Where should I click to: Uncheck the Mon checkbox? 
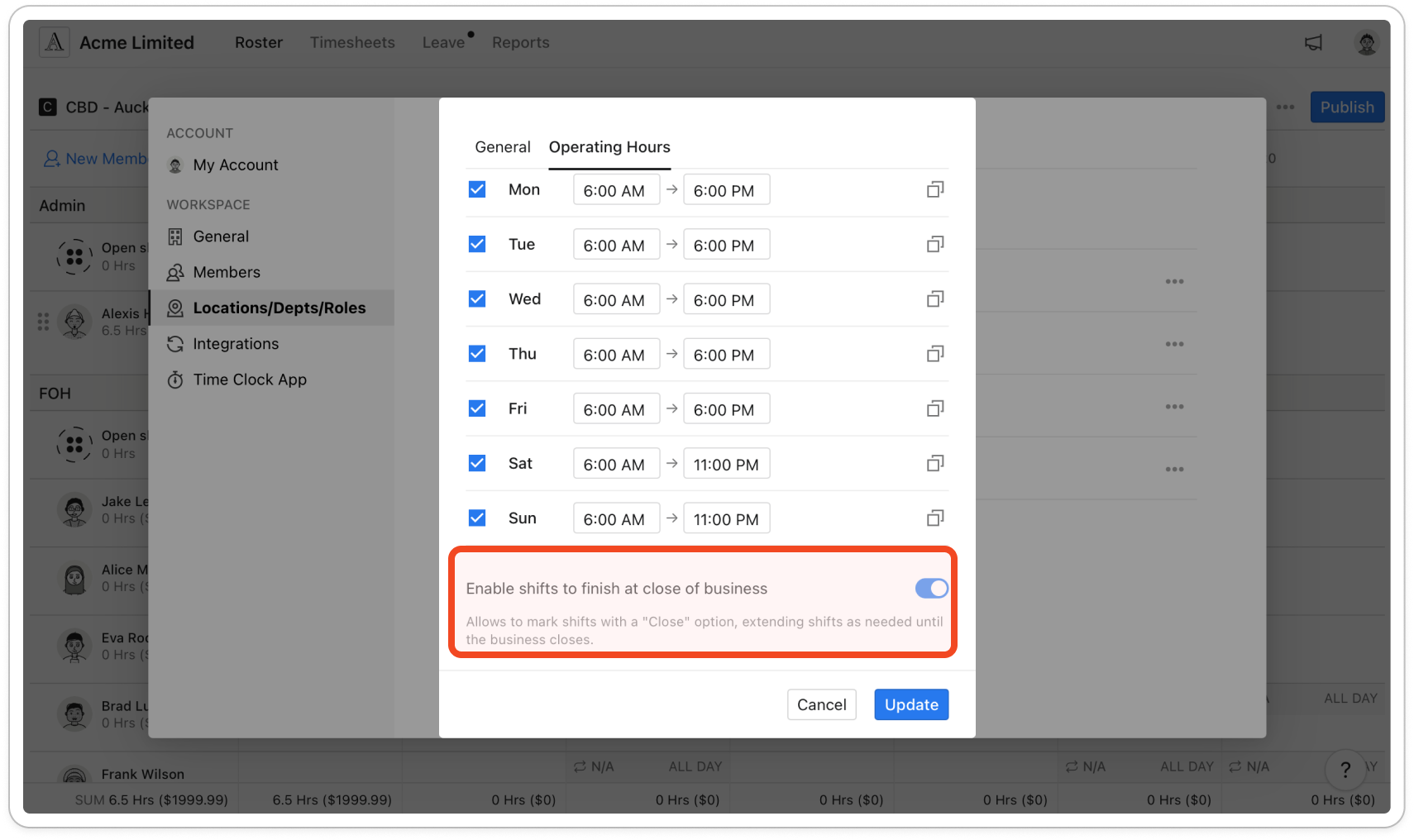[477, 189]
